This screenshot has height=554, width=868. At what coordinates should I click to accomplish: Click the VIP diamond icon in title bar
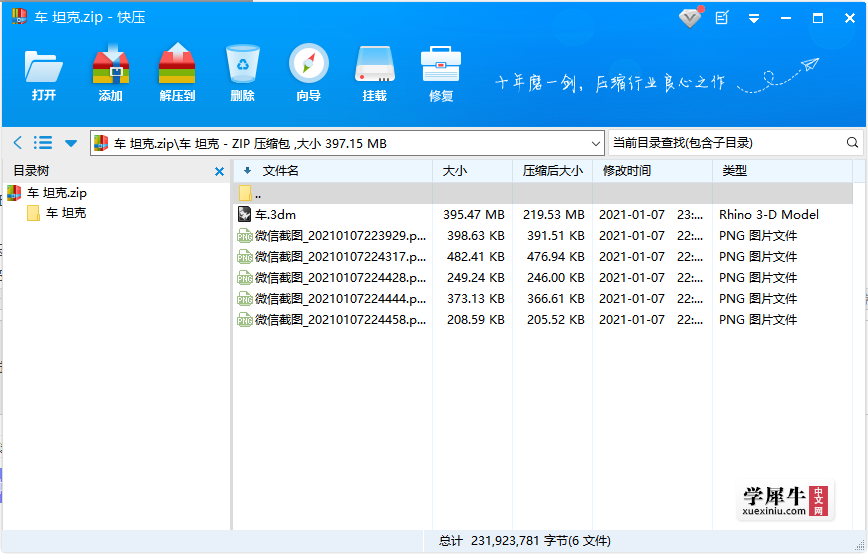[x=690, y=18]
